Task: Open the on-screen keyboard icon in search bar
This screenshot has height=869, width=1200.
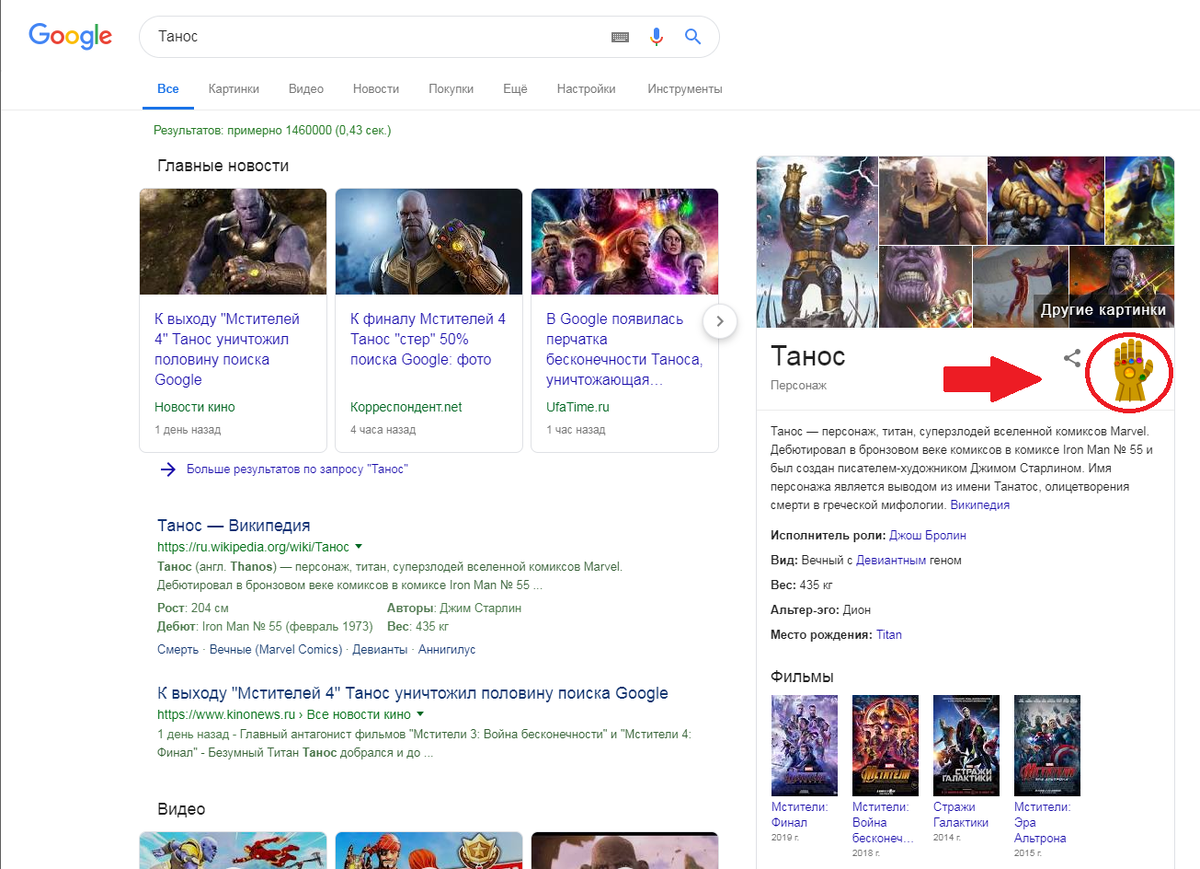Action: pyautogui.click(x=620, y=37)
